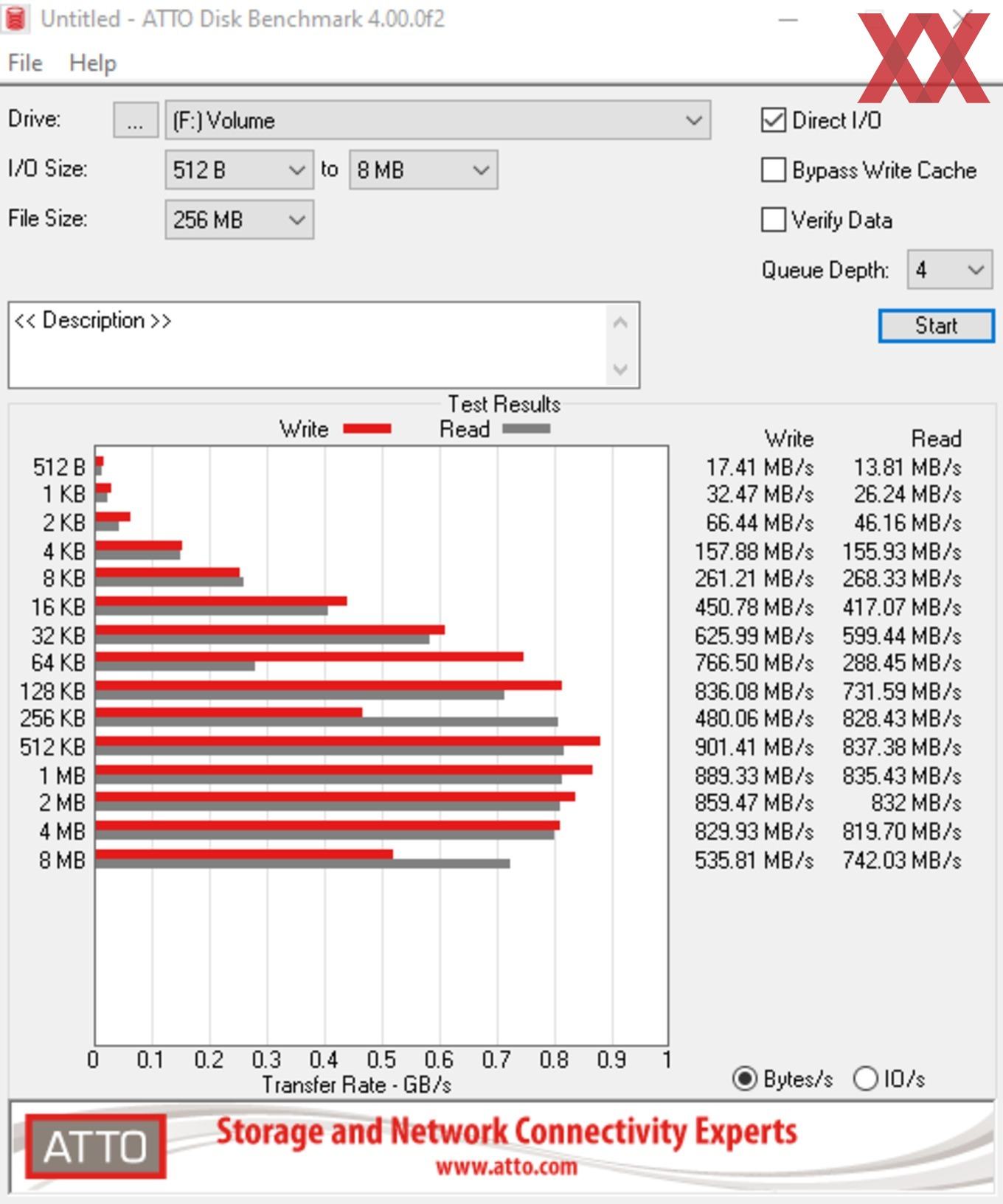Image resolution: width=1003 pixels, height=1204 pixels.
Task: Click the 512 B row label in chart
Action: tap(59, 467)
